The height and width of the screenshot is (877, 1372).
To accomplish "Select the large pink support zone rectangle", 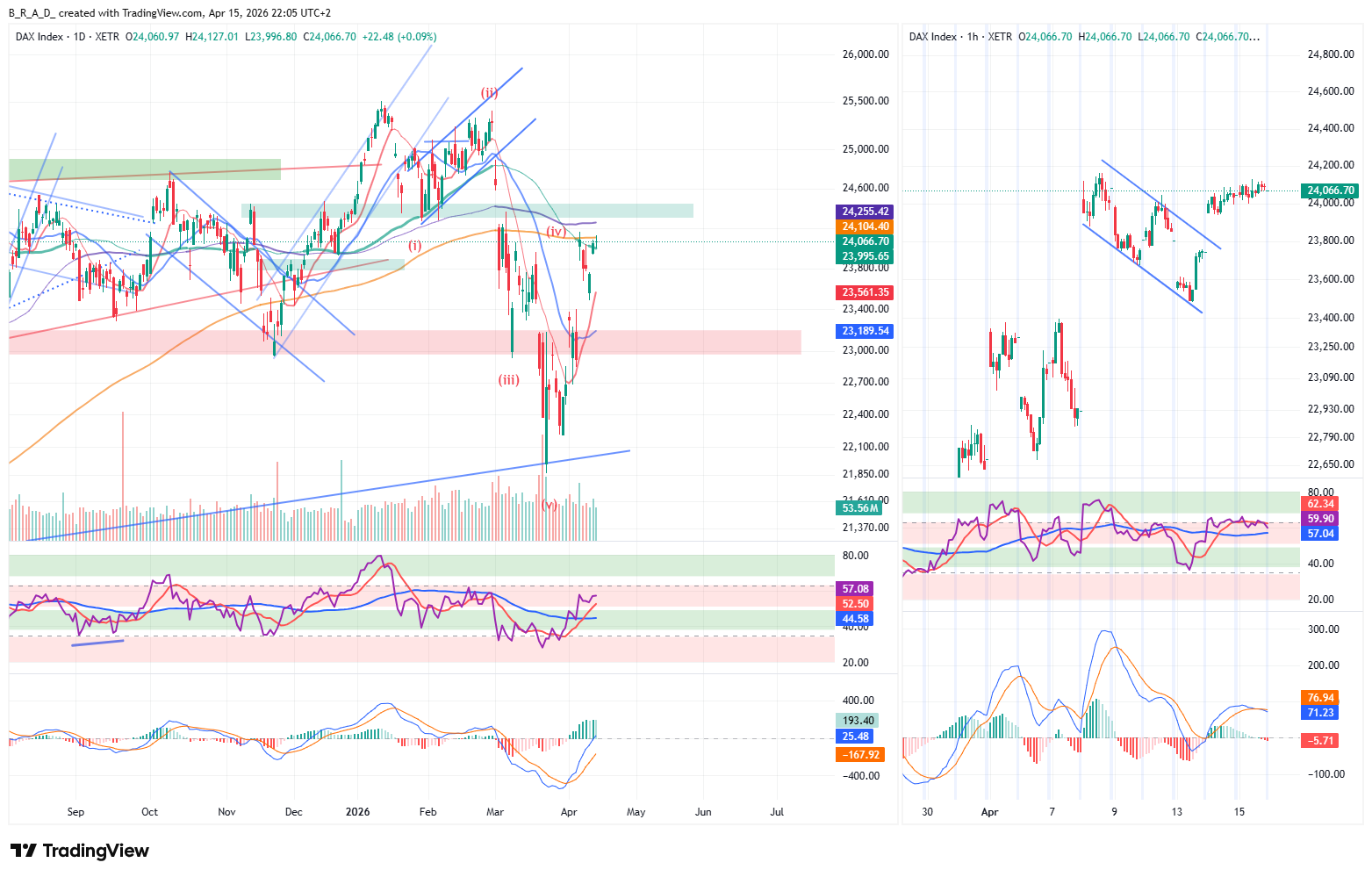I will [x=404, y=342].
